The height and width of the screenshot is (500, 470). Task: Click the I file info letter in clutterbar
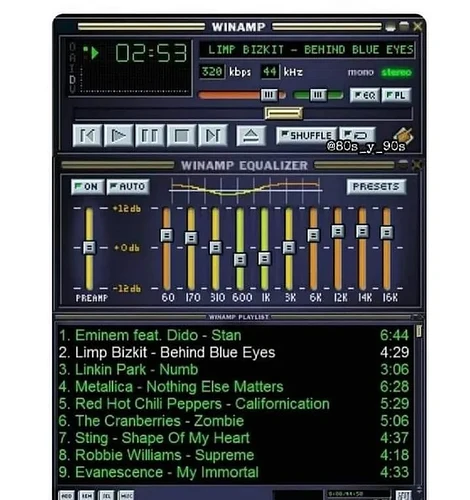[72, 68]
